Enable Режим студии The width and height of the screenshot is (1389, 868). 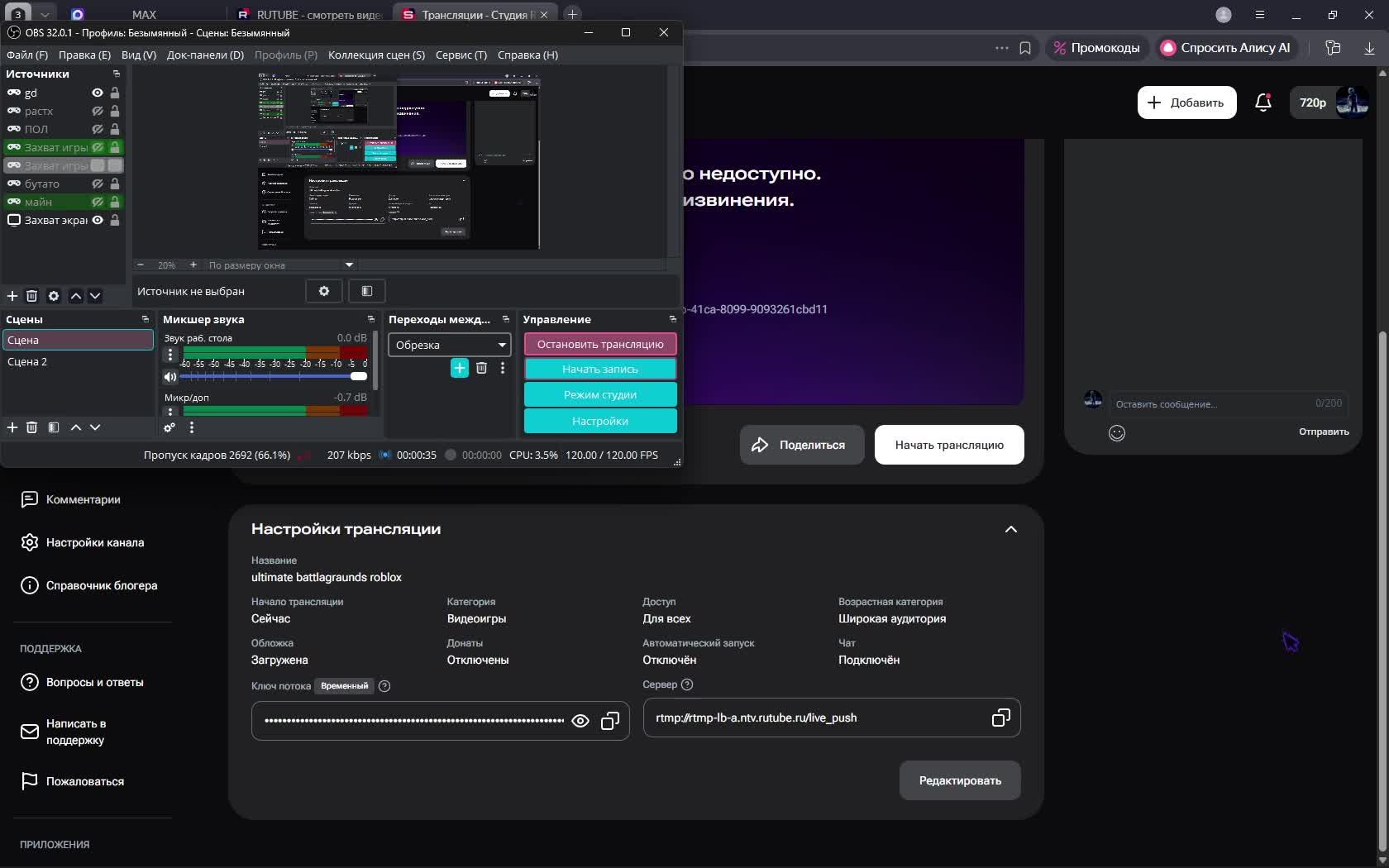(x=600, y=394)
